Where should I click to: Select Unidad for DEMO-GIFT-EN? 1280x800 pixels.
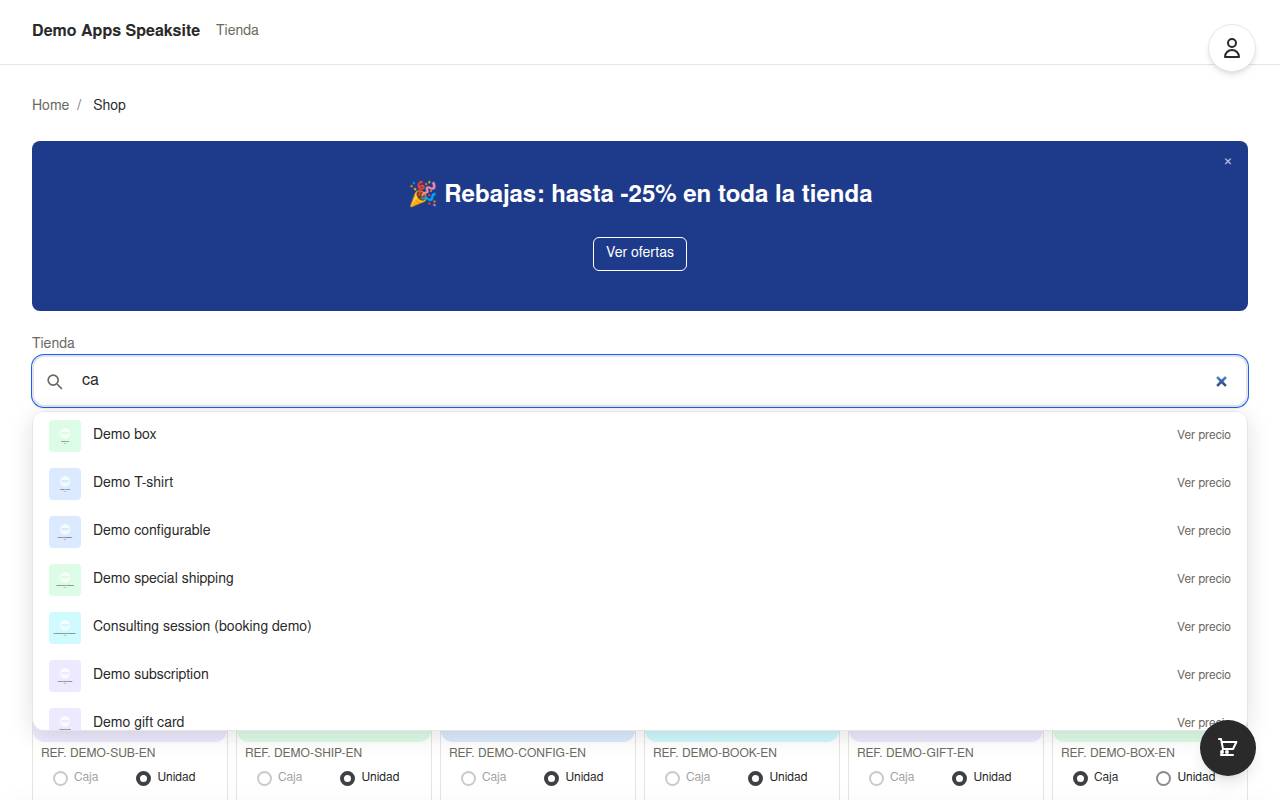tap(959, 778)
